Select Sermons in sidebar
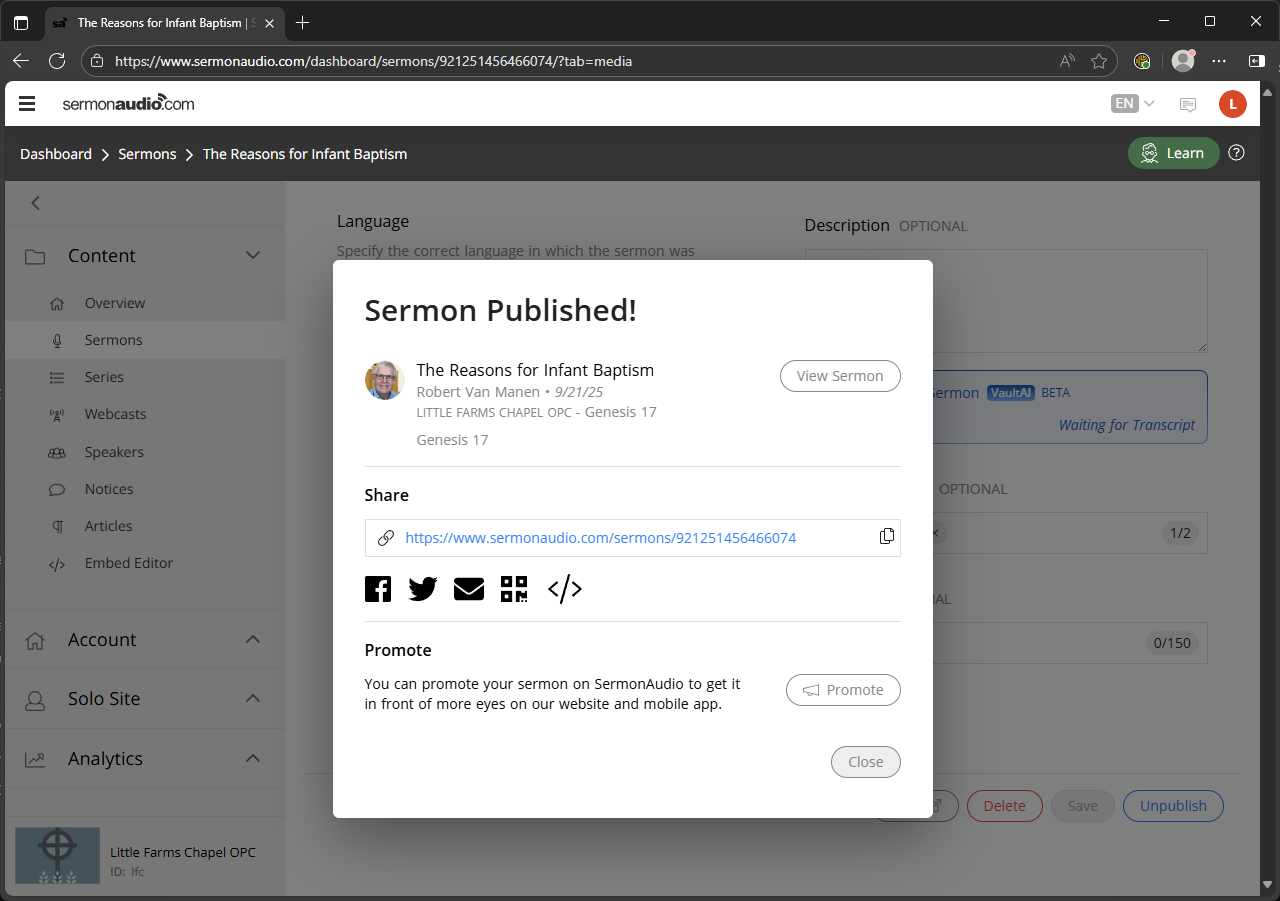Screen dimensions: 1280x901 pyautogui.click(x=145, y=340)
